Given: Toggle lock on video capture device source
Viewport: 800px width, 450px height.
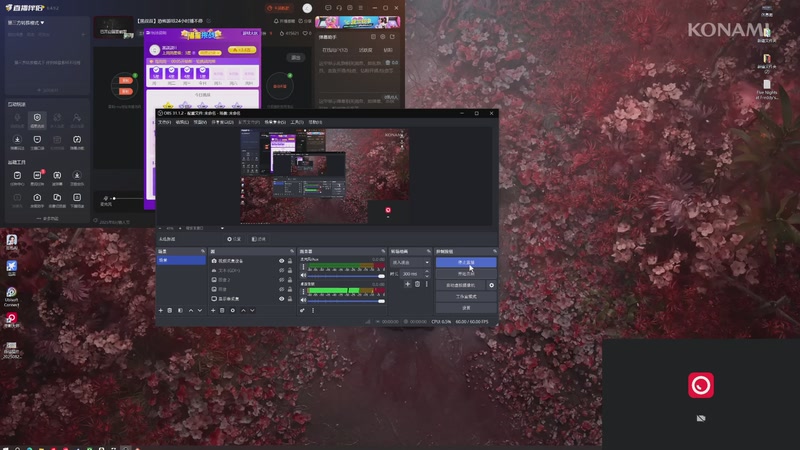Looking at the screenshot, I should click(x=290, y=261).
